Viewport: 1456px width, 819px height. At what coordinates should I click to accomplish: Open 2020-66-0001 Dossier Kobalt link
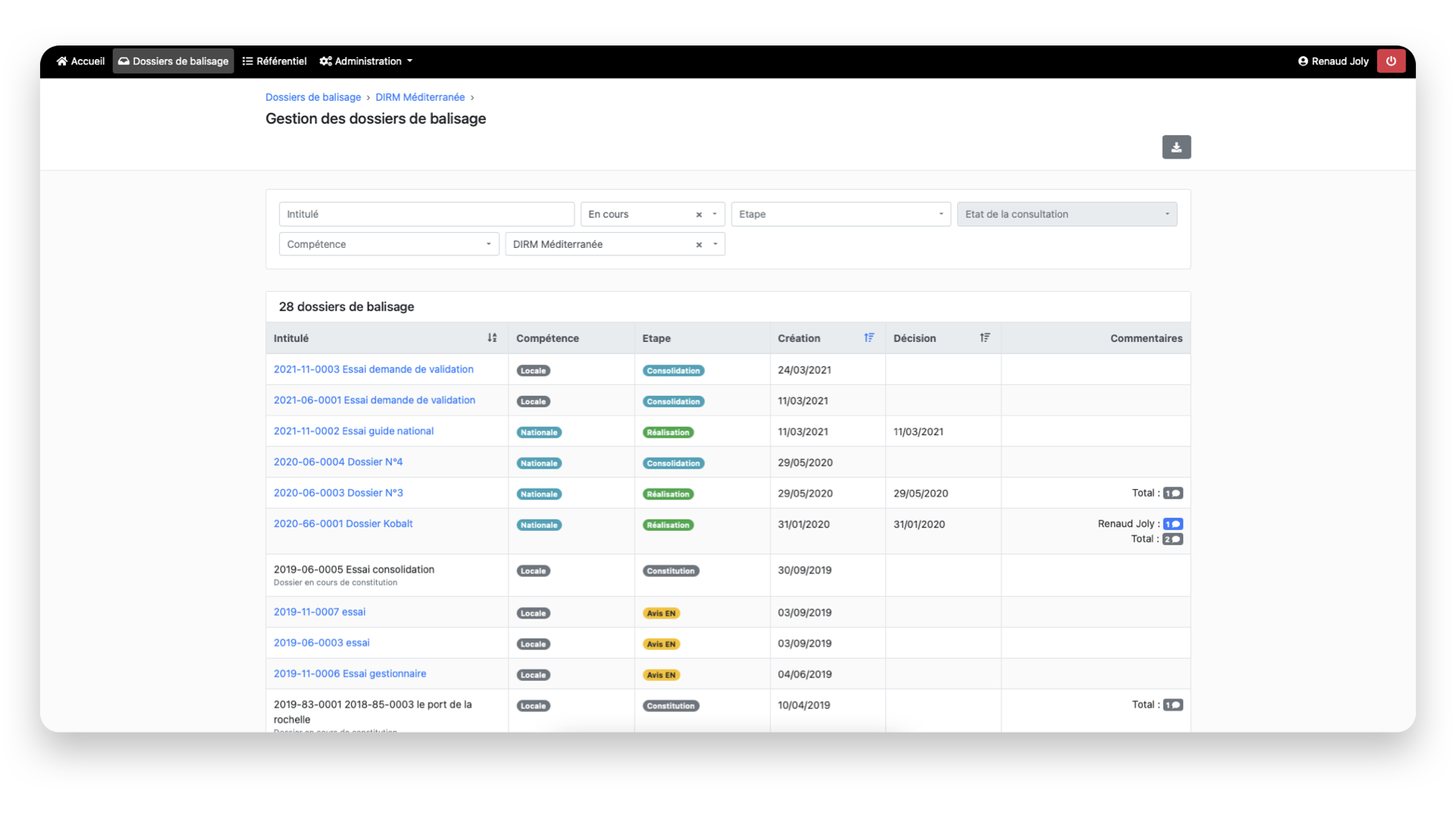(x=343, y=524)
